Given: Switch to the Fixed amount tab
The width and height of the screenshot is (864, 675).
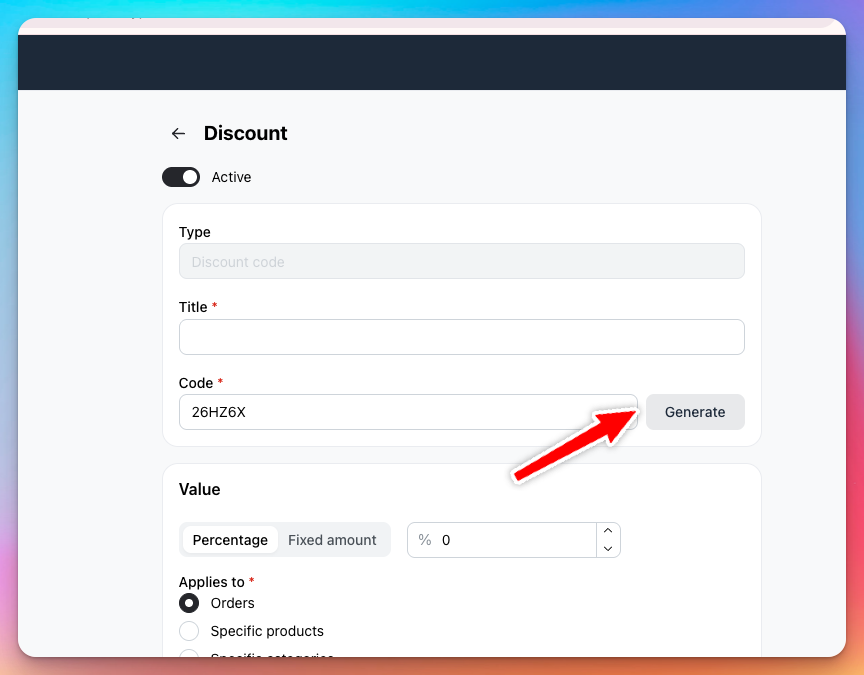Looking at the screenshot, I should tap(332, 540).
